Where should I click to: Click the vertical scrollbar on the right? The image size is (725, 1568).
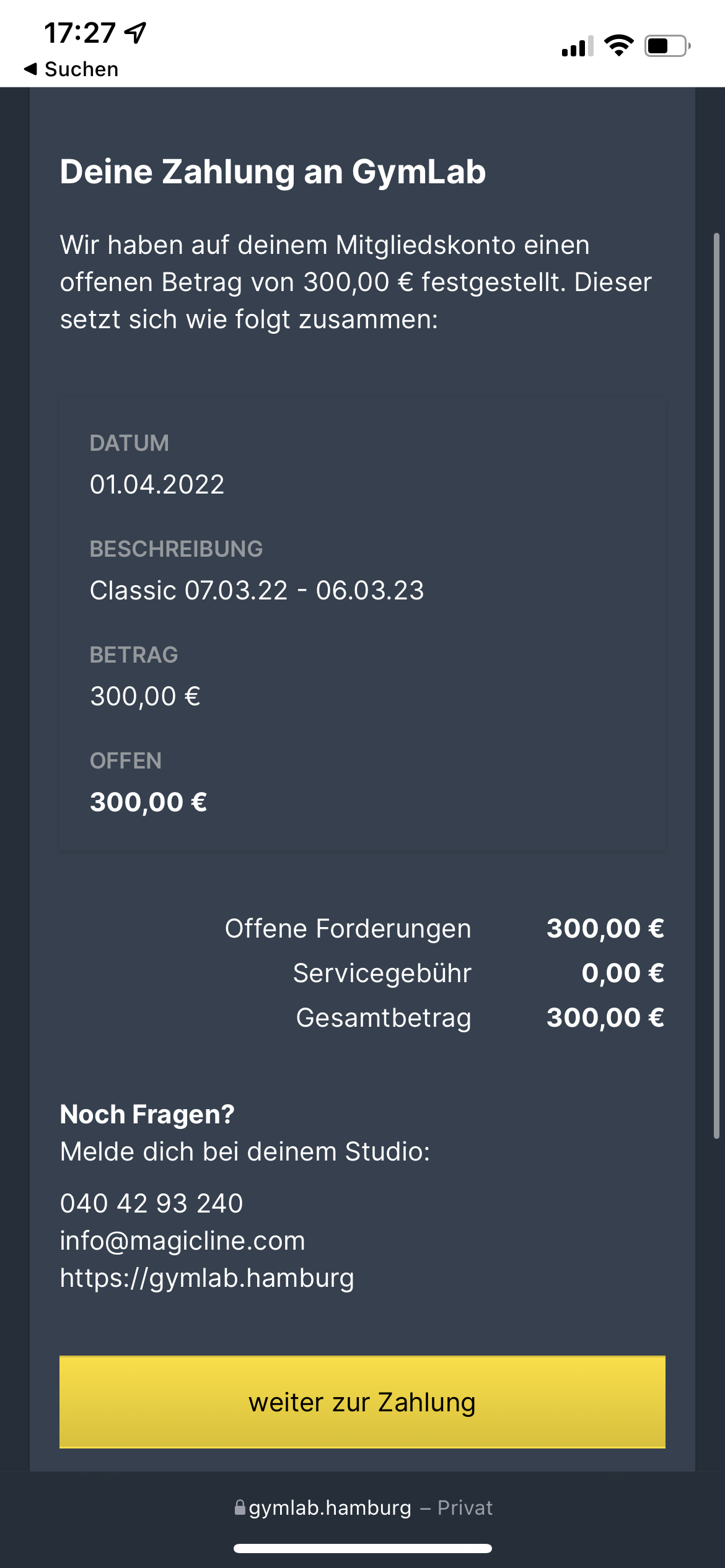point(716,686)
